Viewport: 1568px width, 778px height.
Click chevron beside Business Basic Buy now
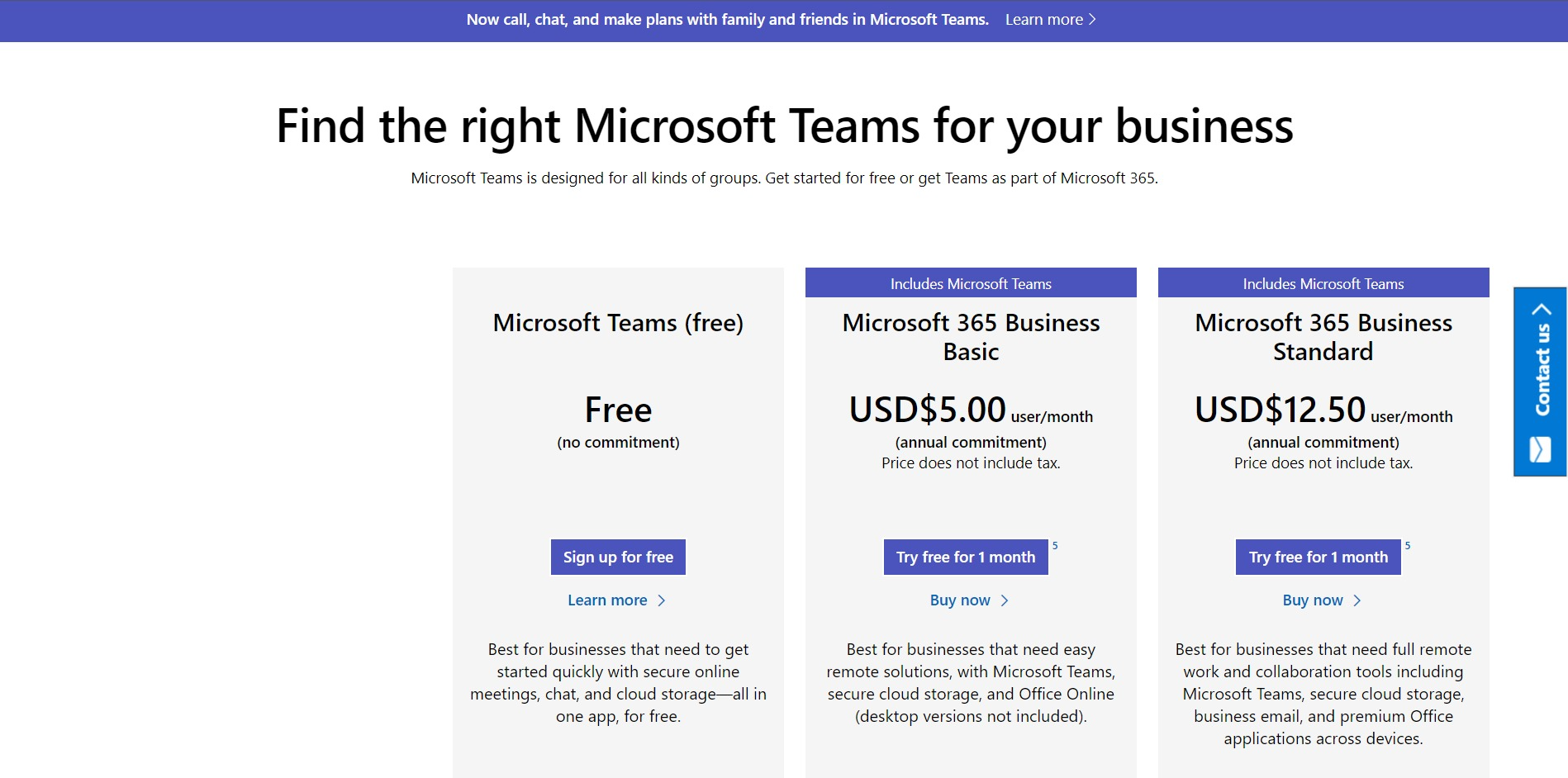(x=1005, y=600)
